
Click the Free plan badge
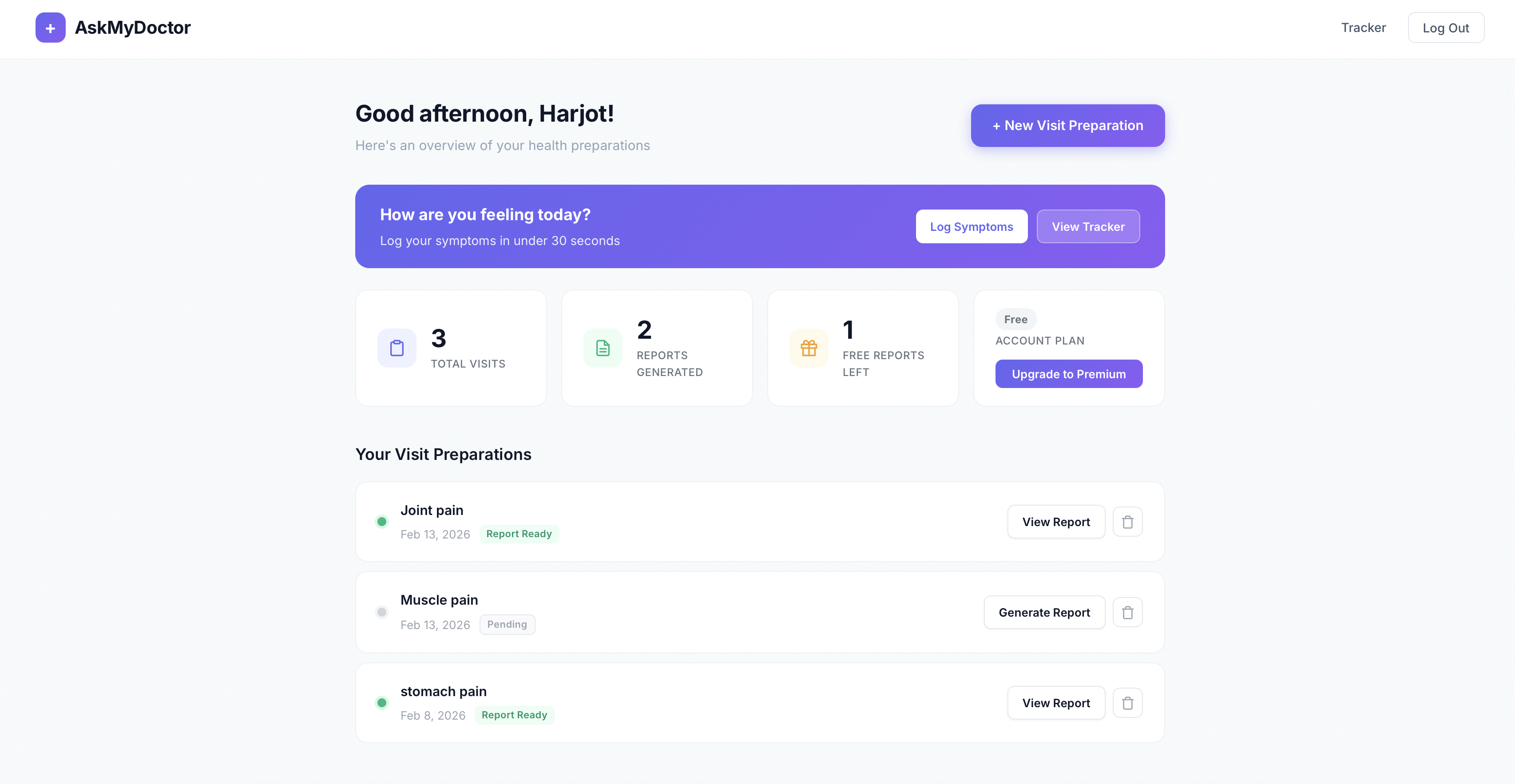point(1016,319)
